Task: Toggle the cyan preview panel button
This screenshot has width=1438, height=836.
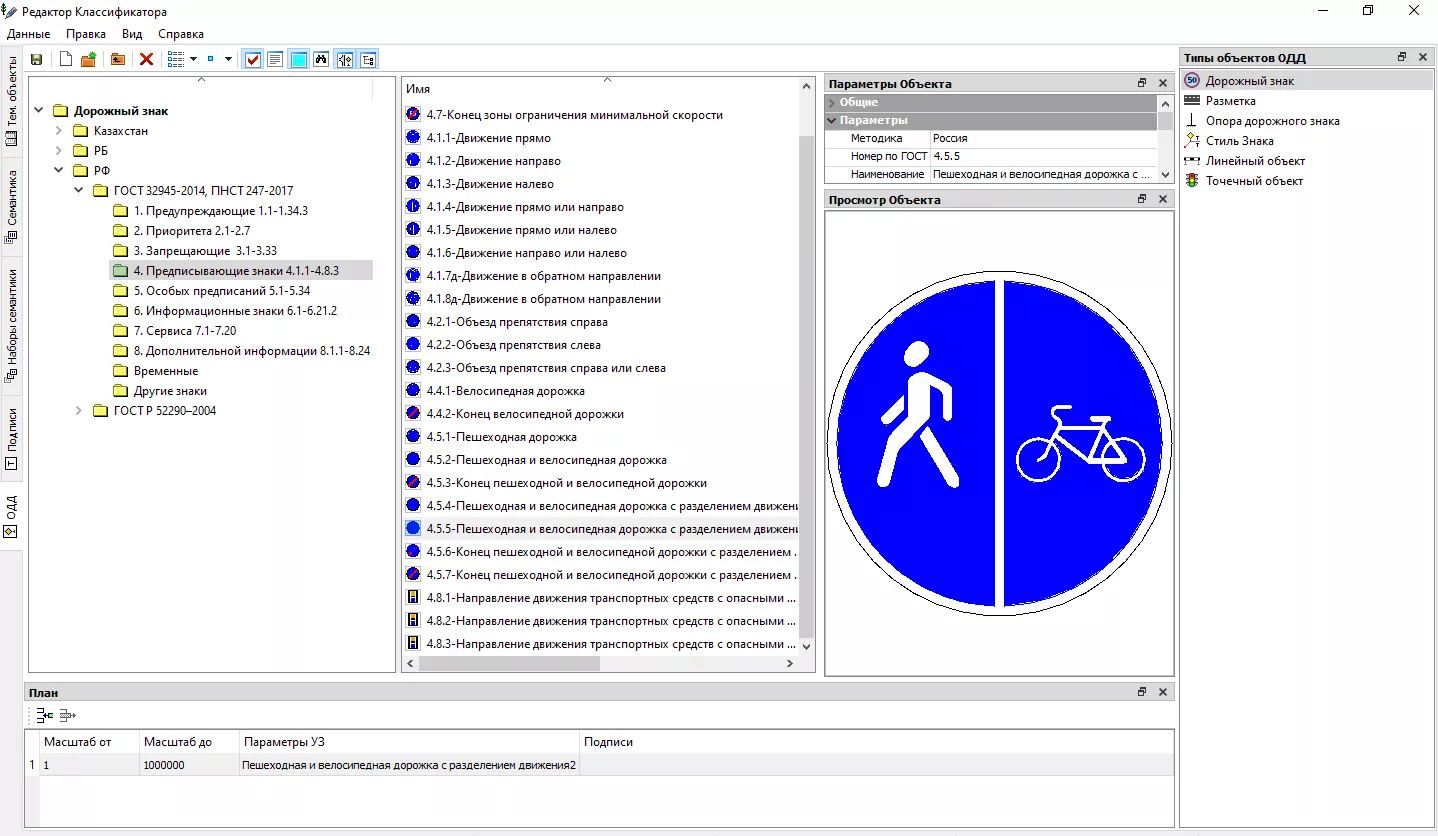Action: coord(298,60)
